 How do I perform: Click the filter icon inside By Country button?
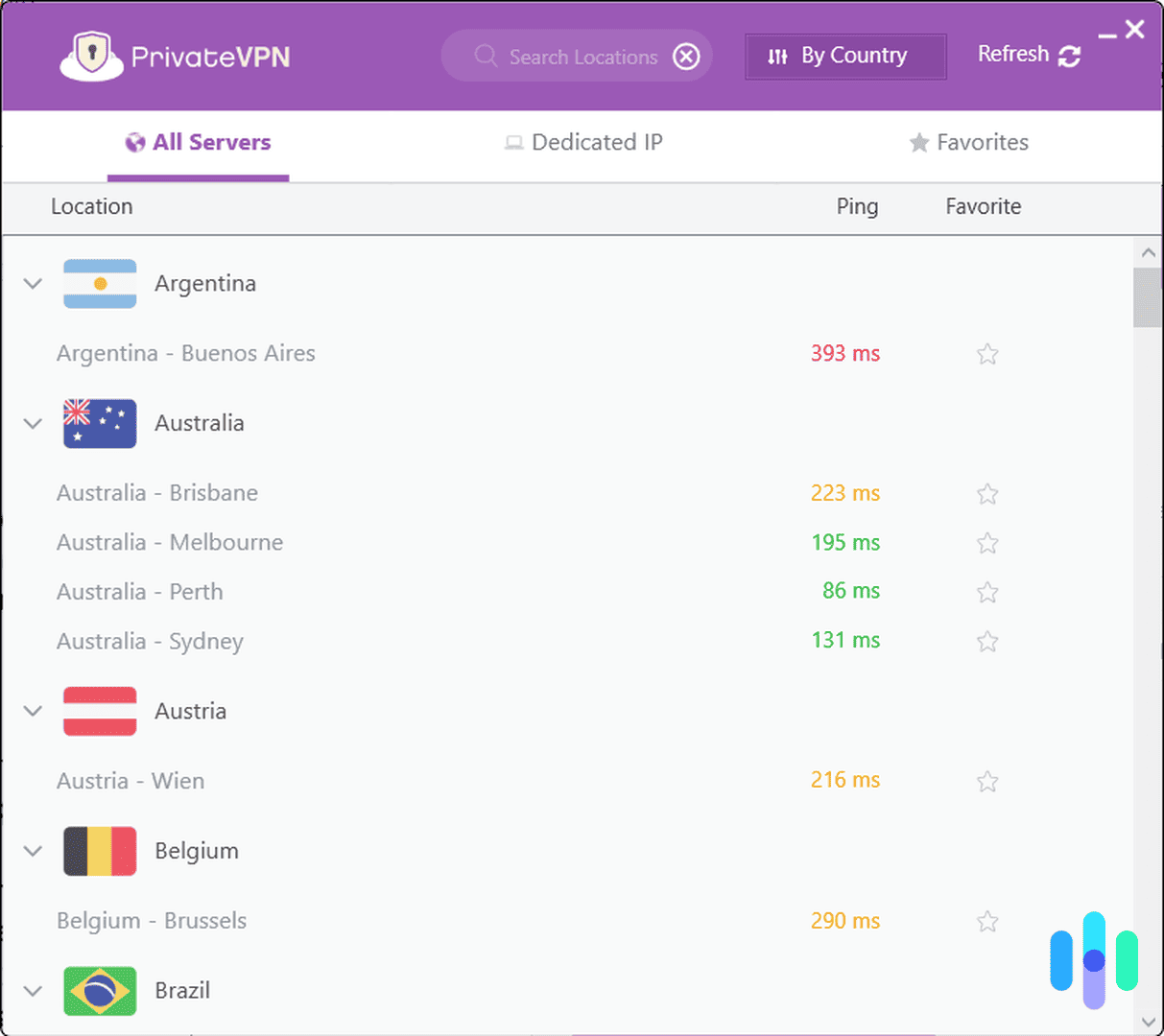[778, 56]
